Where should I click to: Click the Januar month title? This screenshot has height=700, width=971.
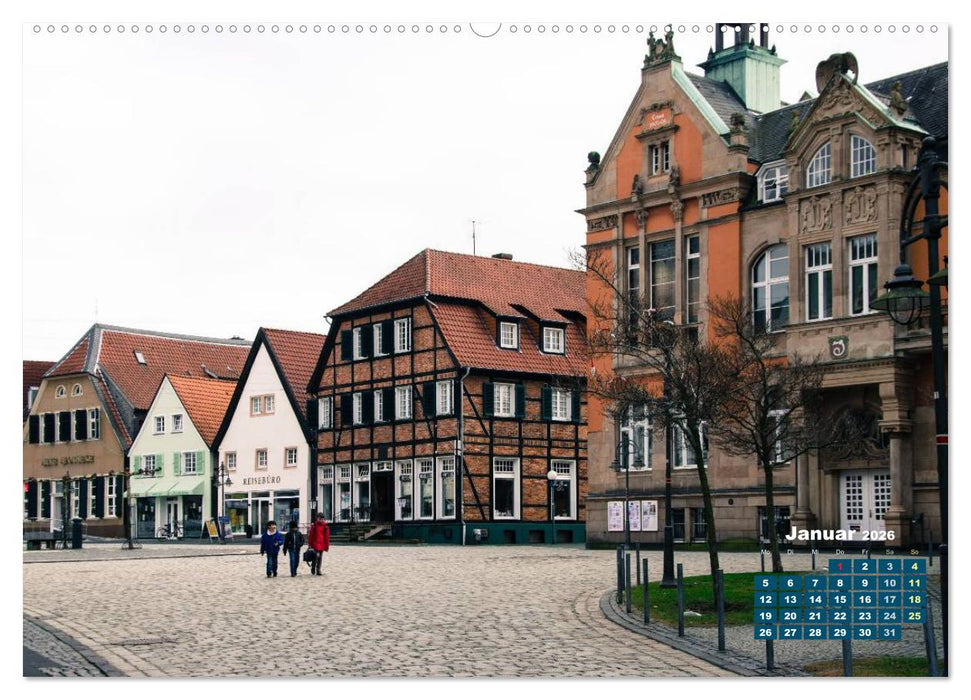click(821, 533)
